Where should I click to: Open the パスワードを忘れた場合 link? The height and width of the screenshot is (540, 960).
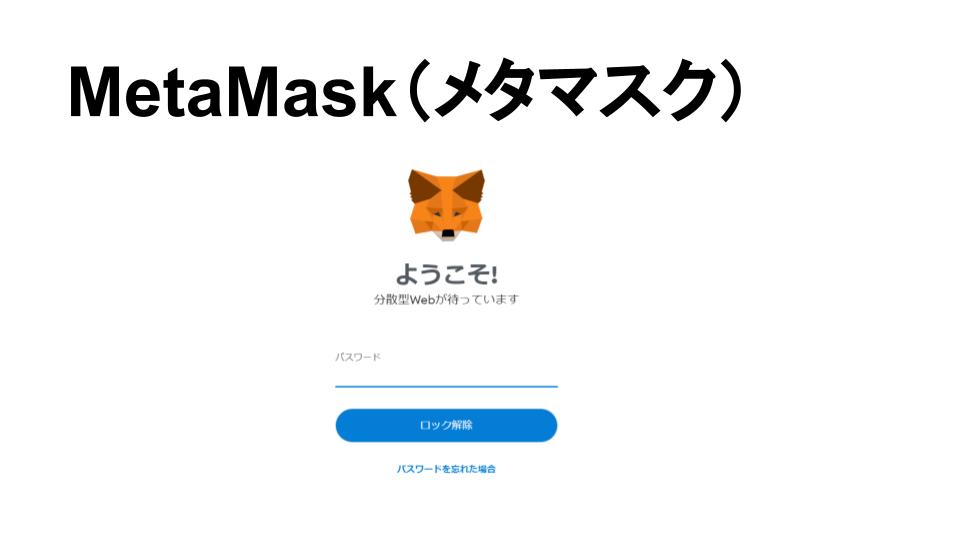coord(446,469)
